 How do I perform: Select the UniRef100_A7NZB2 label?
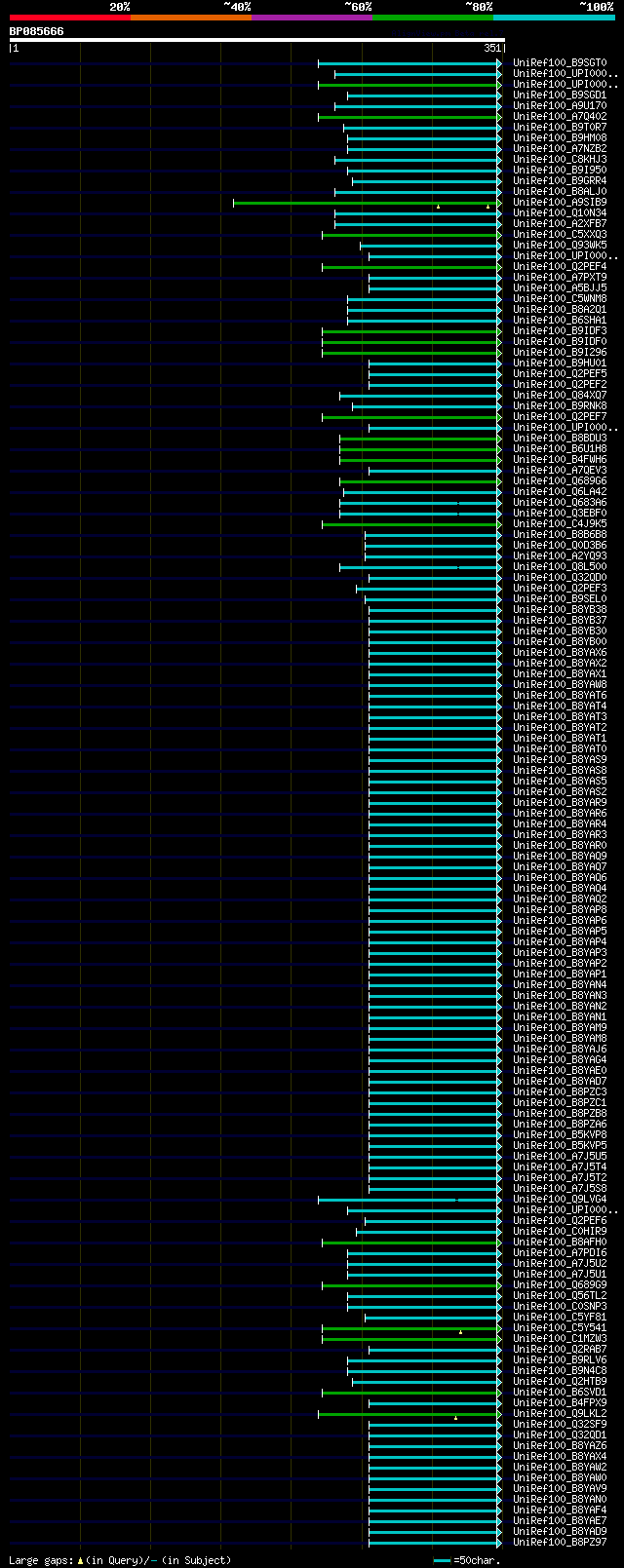click(560, 149)
